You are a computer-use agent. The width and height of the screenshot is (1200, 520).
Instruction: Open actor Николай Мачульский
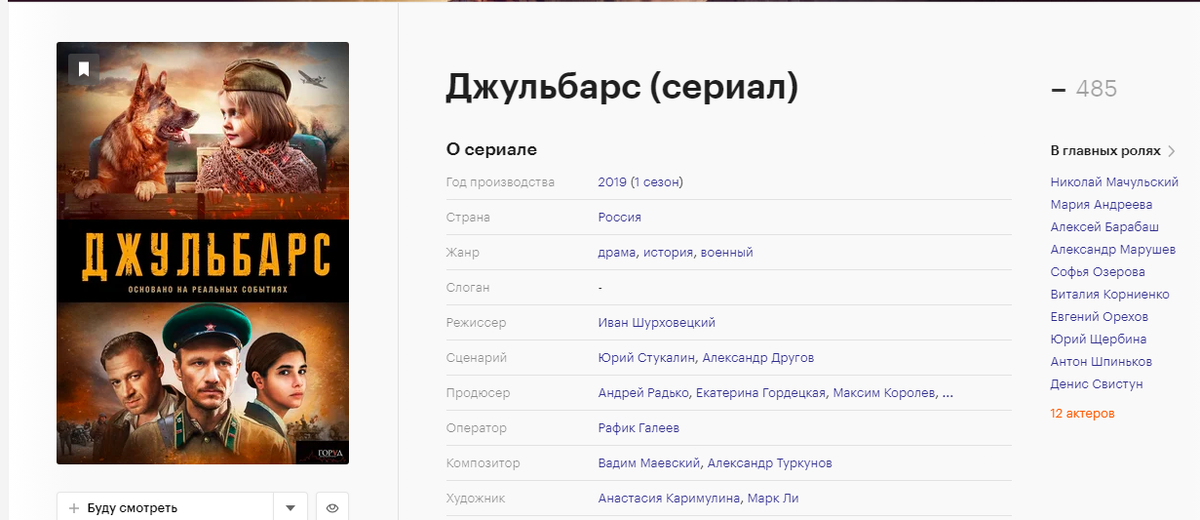click(1114, 182)
